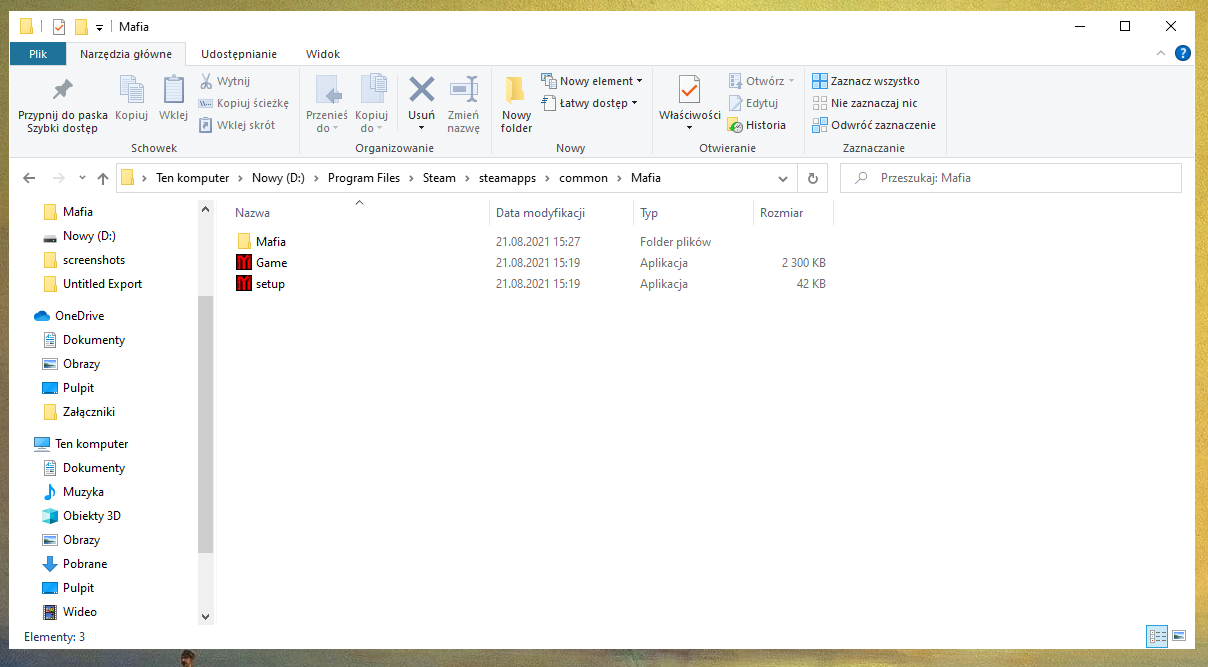The width and height of the screenshot is (1208, 667).
Task: Click the Zmień nazwę rename icon
Action: 464,90
